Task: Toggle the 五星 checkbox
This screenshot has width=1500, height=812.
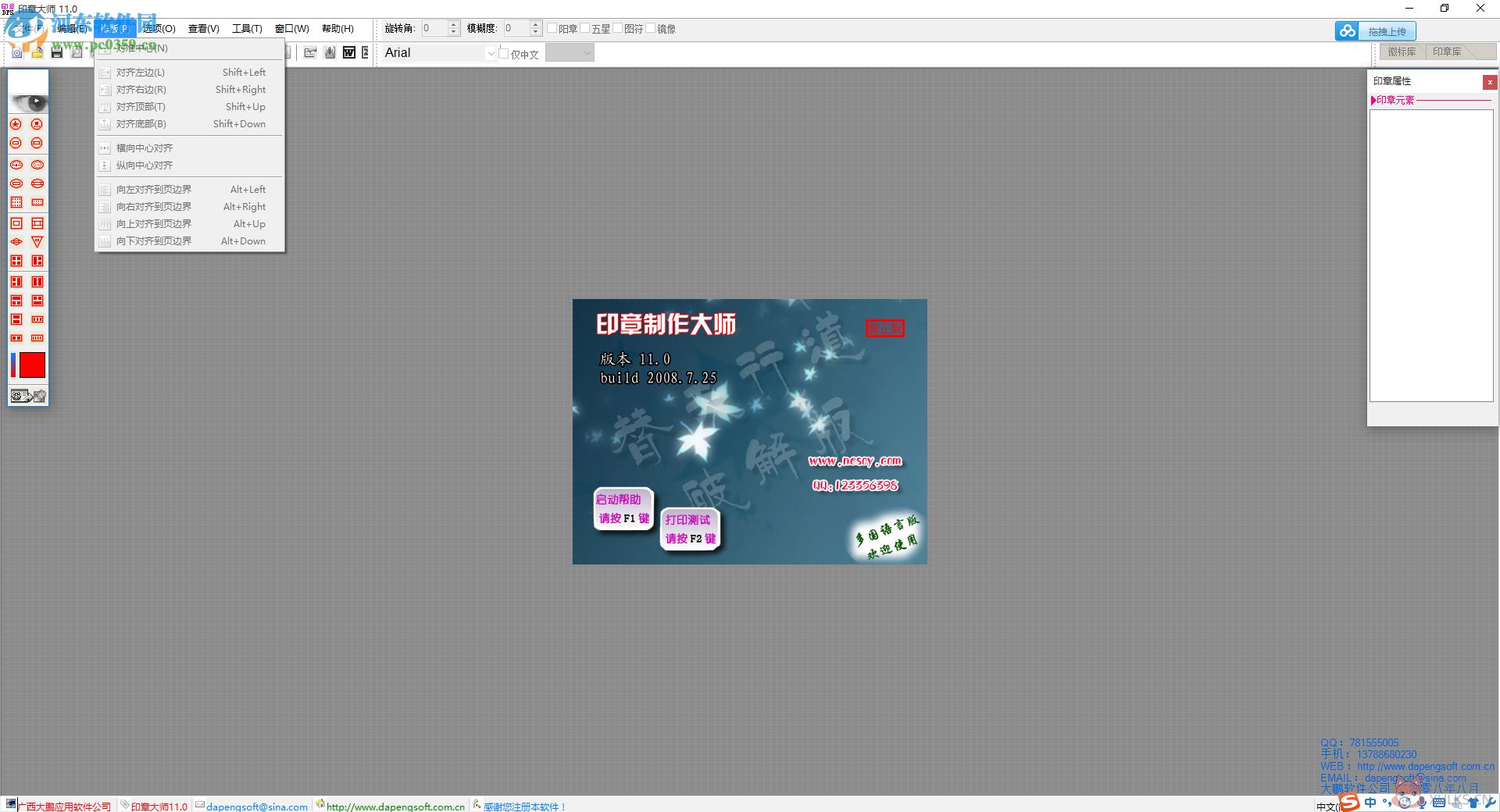Action: [584, 28]
